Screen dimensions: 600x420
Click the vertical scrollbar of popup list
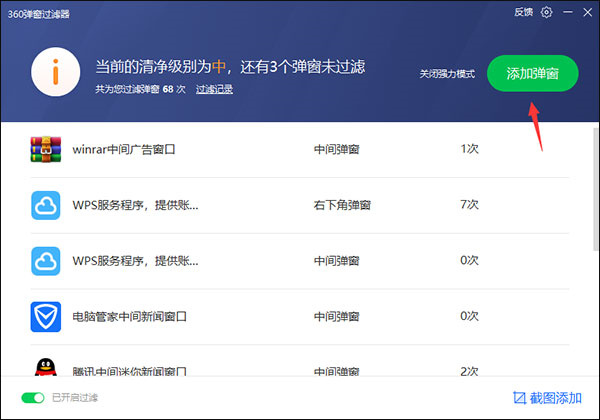click(x=596, y=189)
